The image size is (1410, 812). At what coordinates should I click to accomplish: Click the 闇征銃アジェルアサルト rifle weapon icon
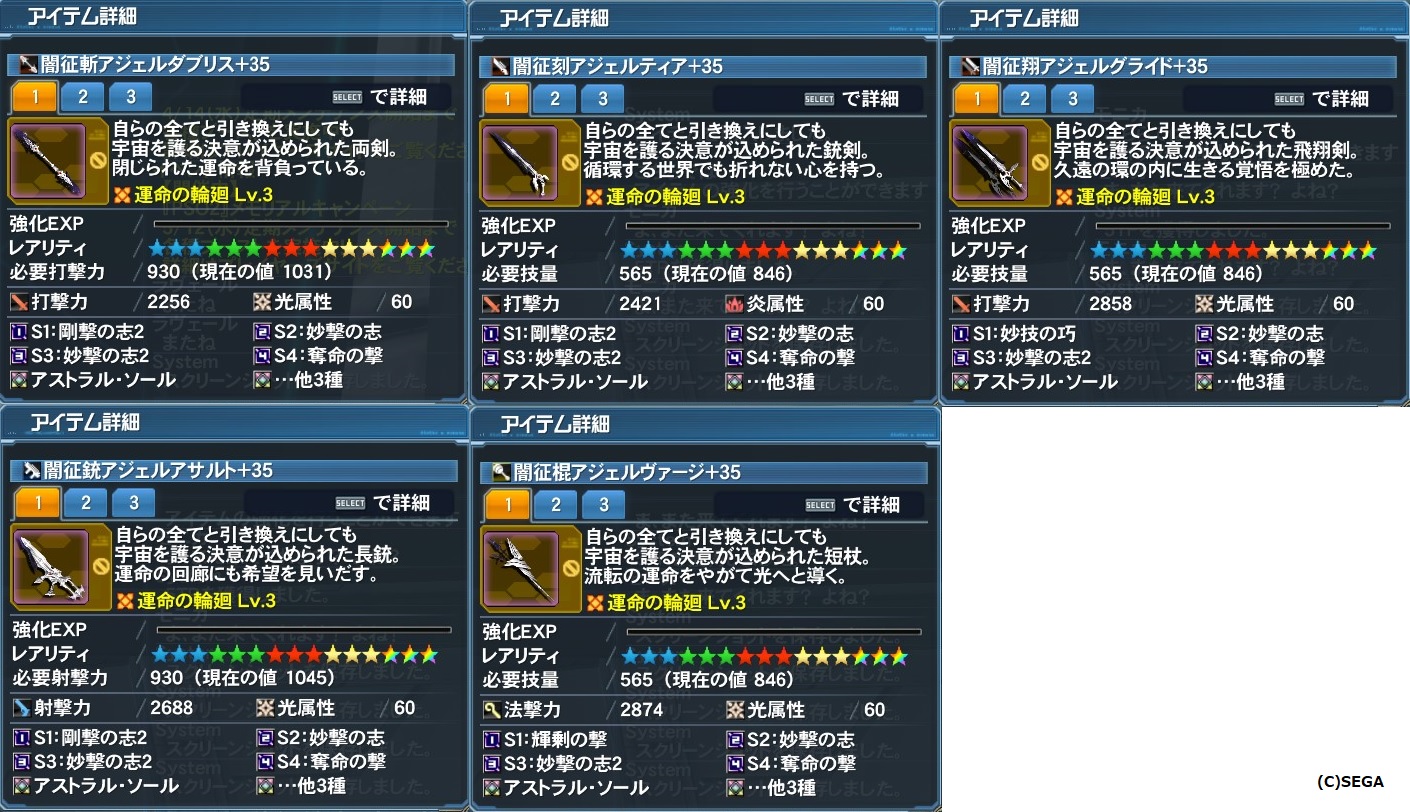pos(52,566)
